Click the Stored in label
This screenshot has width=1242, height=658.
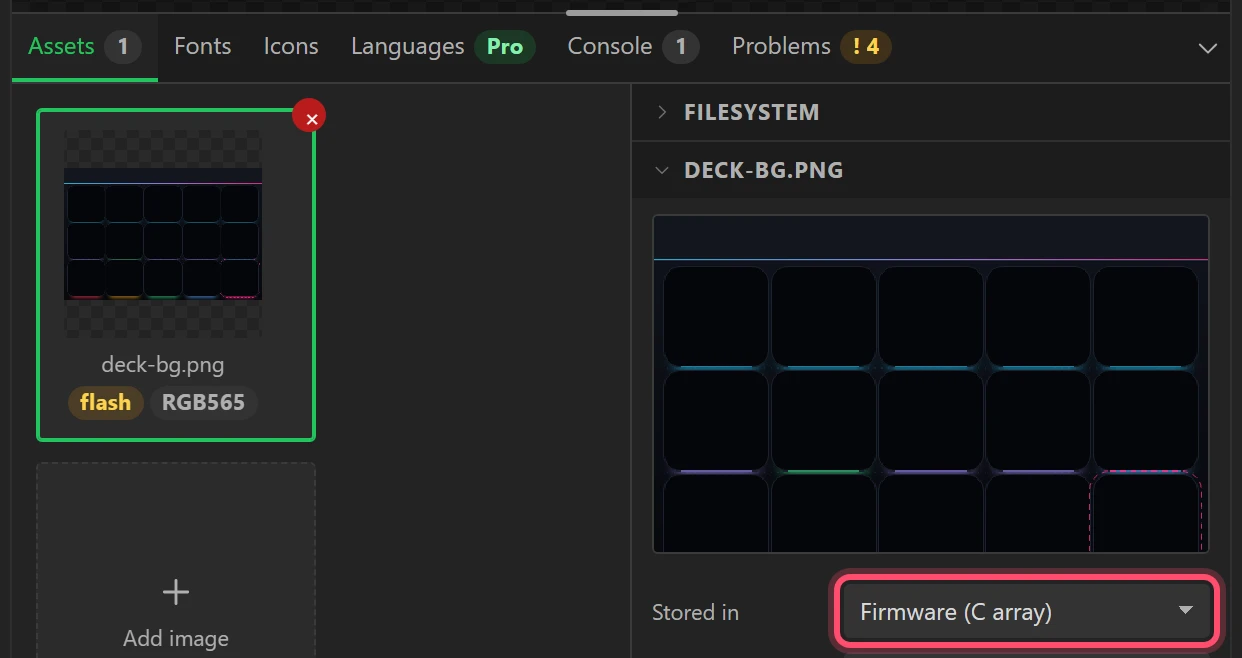click(x=695, y=612)
